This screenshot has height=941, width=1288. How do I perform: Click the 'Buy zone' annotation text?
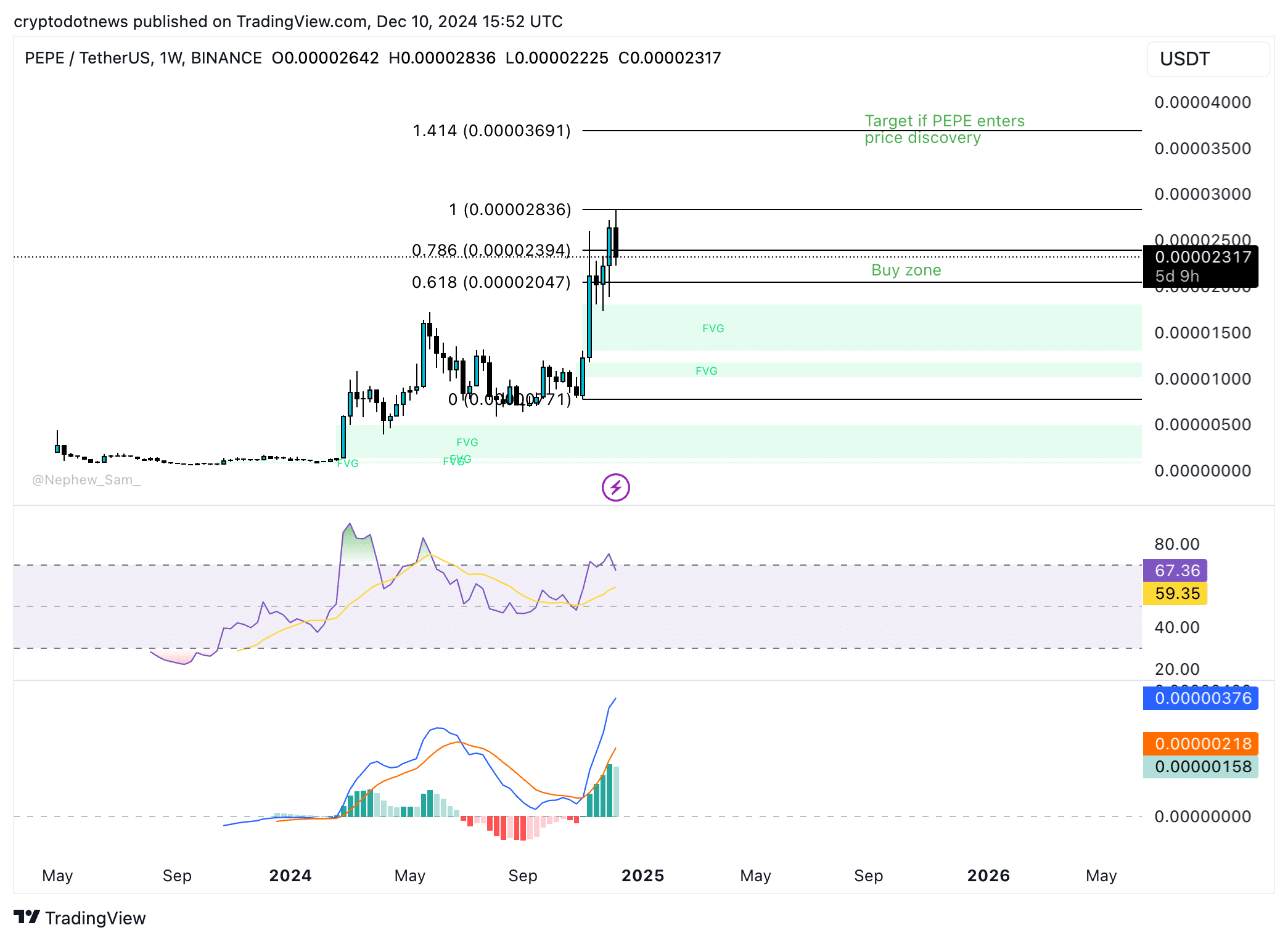point(906,270)
